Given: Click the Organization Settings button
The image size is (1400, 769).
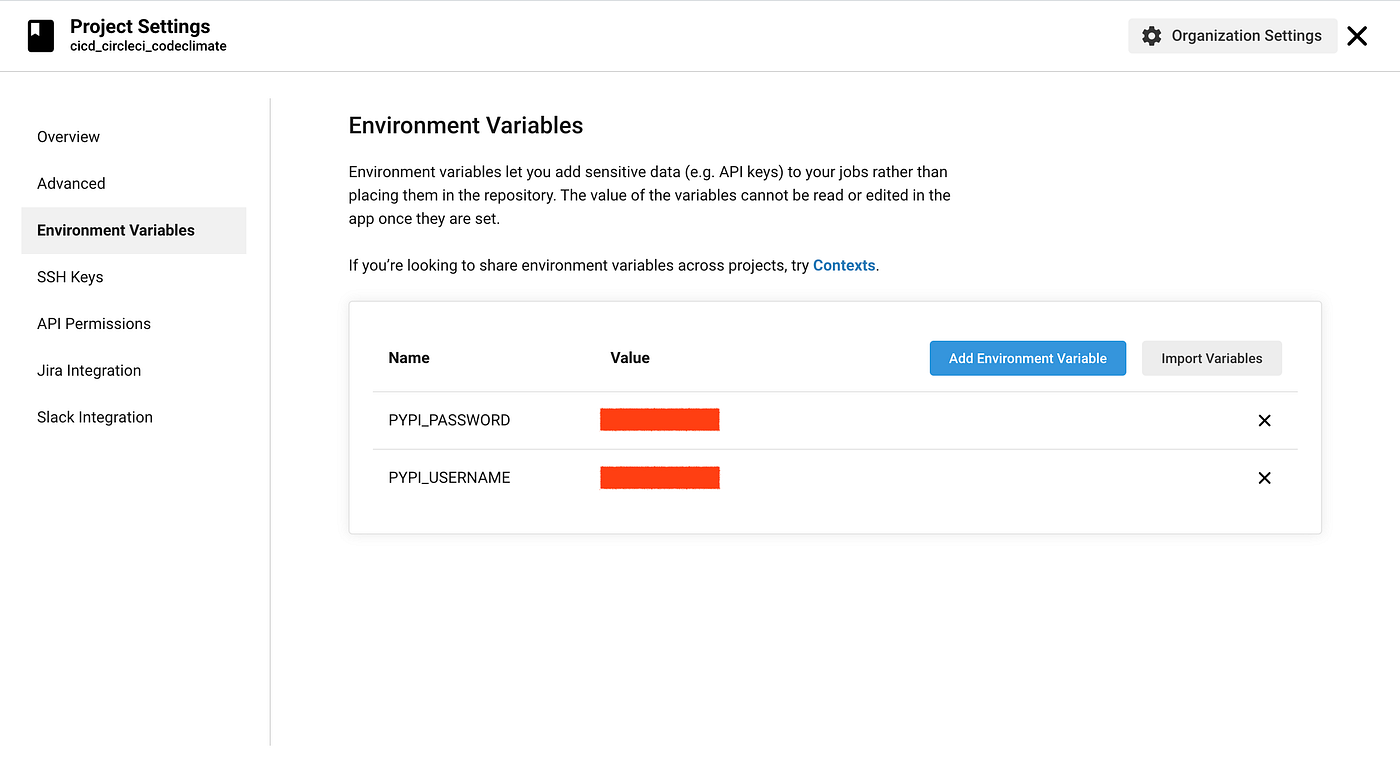Looking at the screenshot, I should point(1232,35).
